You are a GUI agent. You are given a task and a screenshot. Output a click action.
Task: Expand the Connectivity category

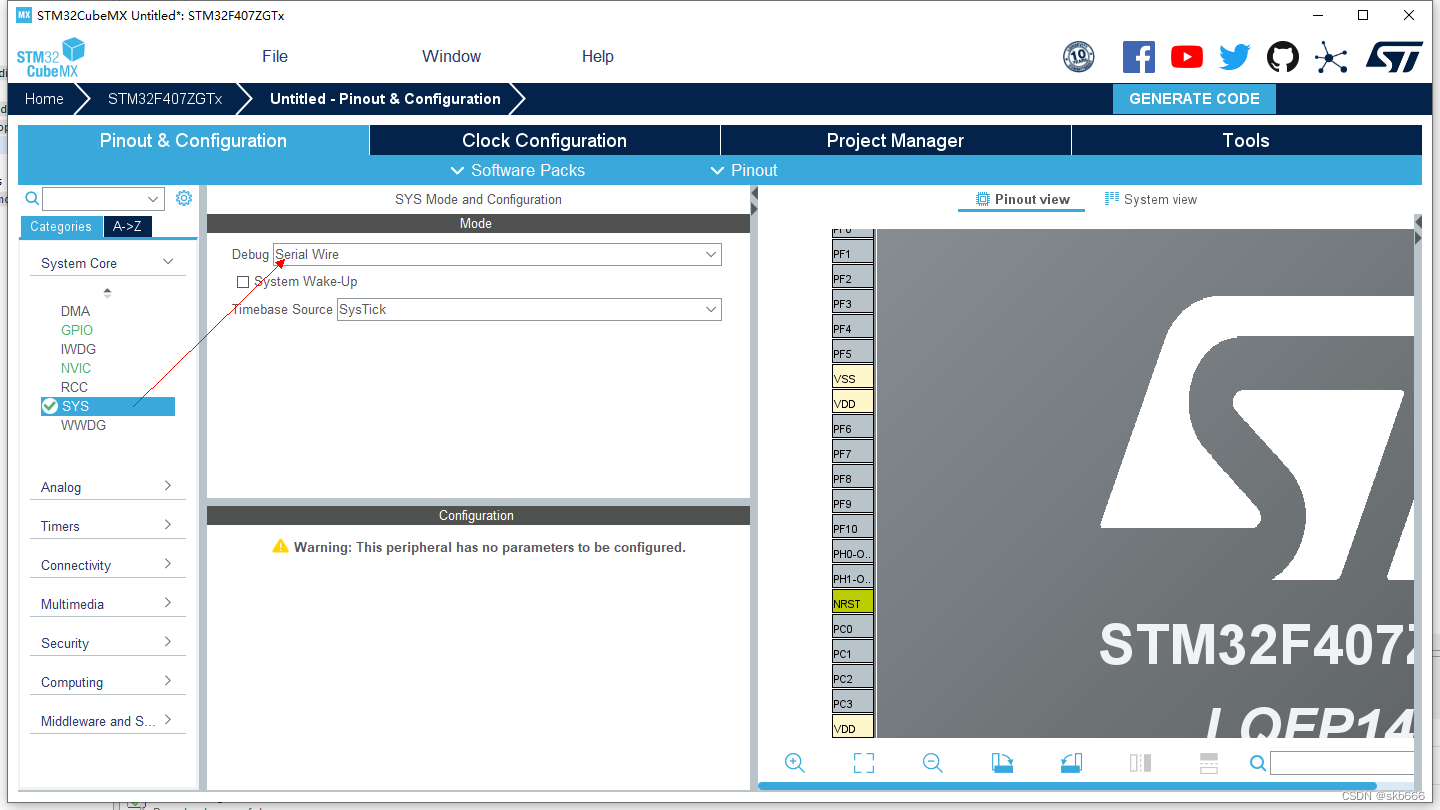point(107,564)
